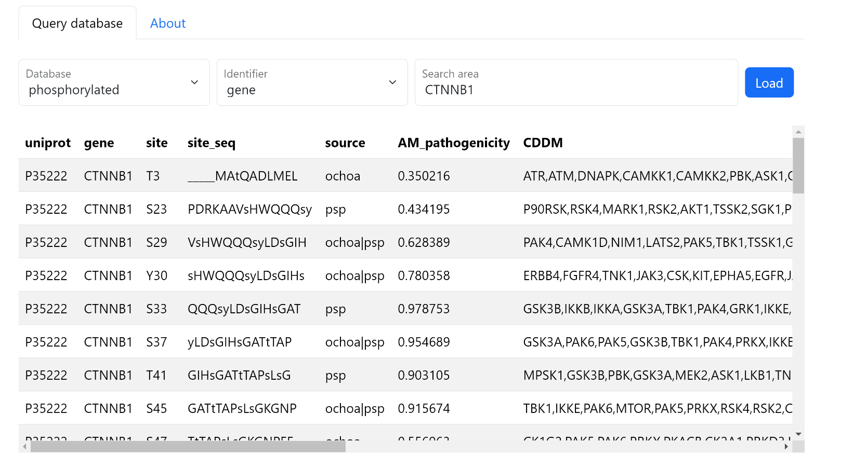Click the scroll-up arrow of the table

coord(798,132)
